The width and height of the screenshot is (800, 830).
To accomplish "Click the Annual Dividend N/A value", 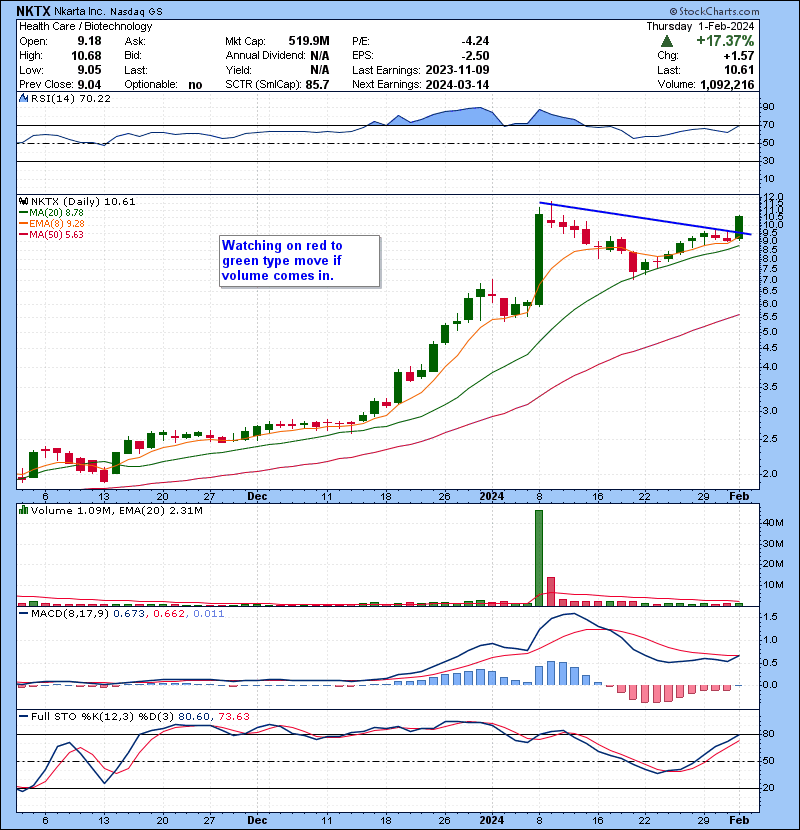I will (x=319, y=55).
